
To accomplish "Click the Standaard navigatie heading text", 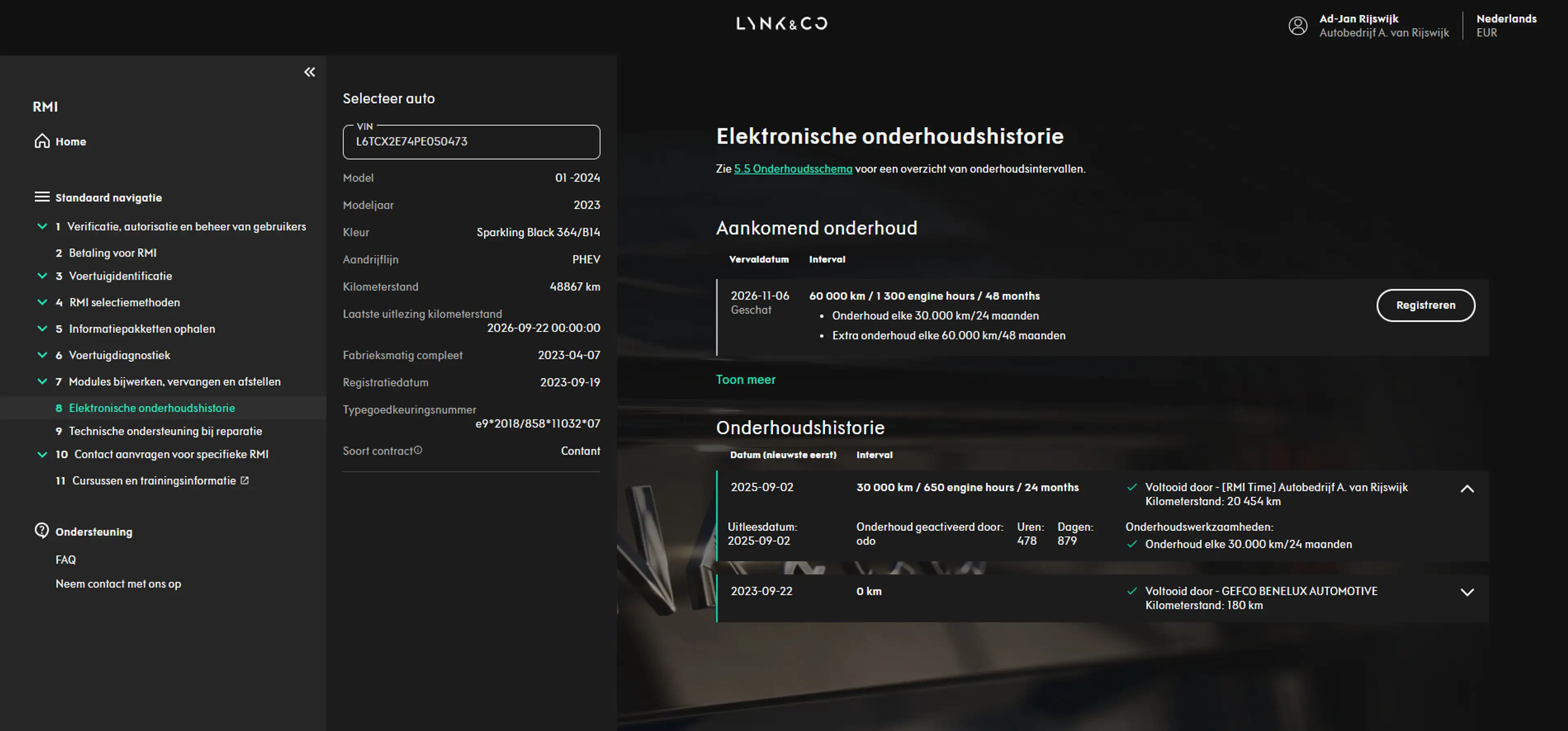I will 108,197.
